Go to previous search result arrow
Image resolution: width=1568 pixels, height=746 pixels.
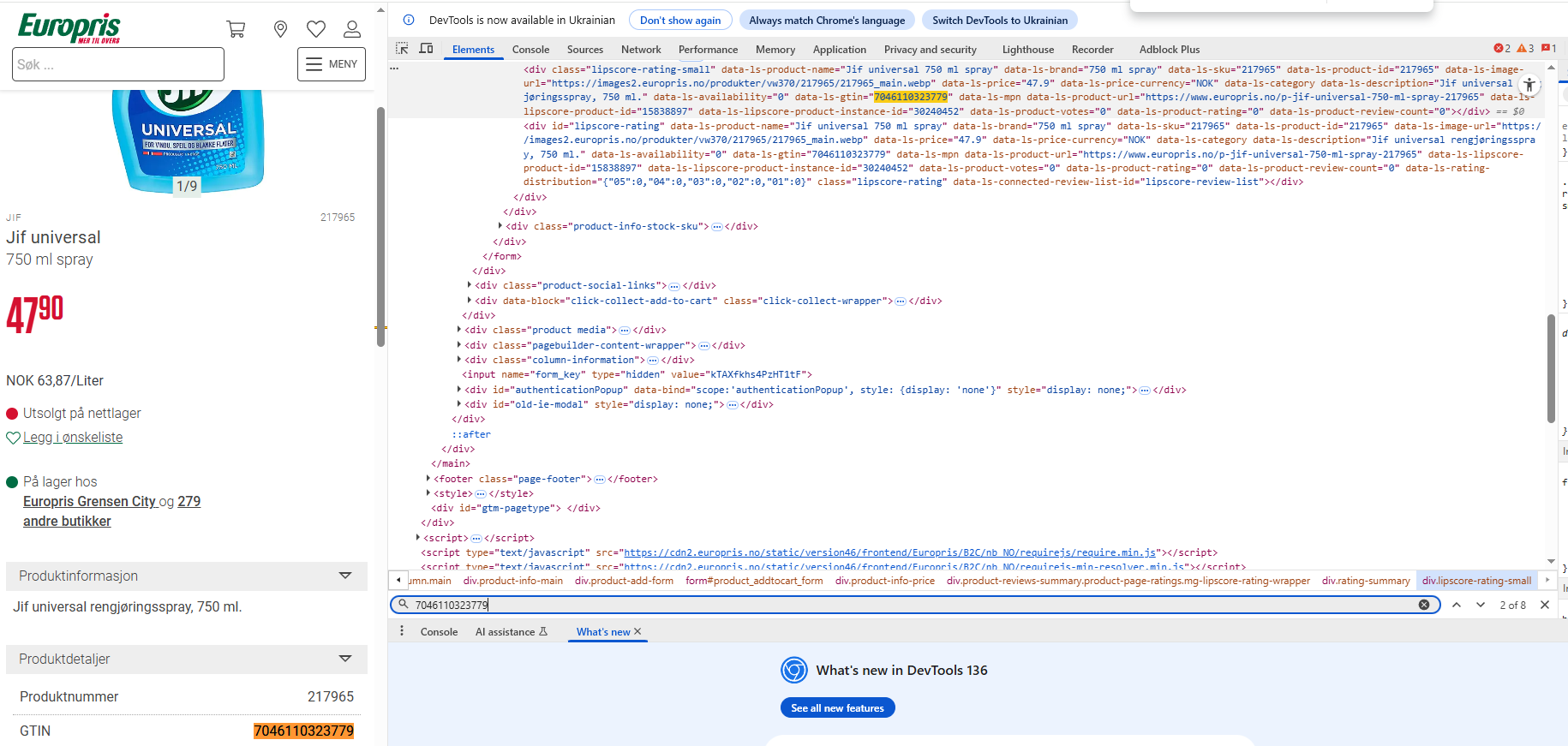(1456, 605)
